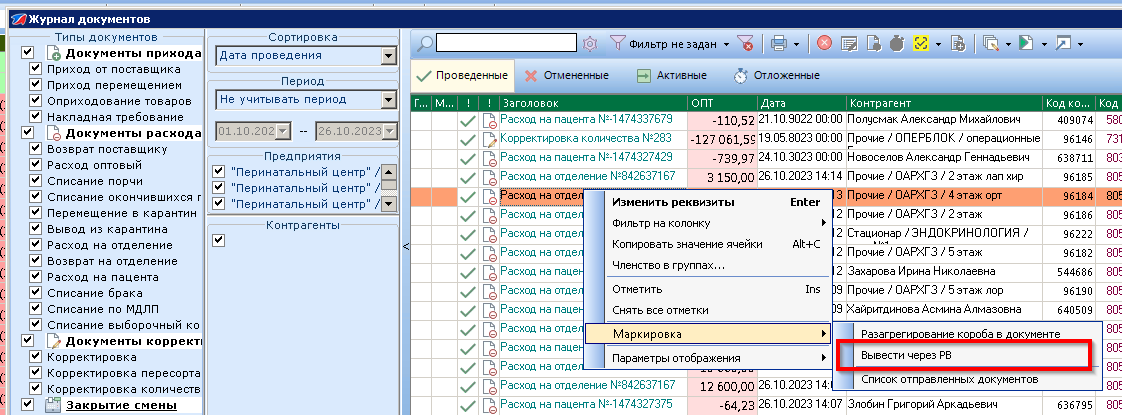Click Документы корректировки pencil icon
The width and height of the screenshot is (1122, 415).
point(54,341)
